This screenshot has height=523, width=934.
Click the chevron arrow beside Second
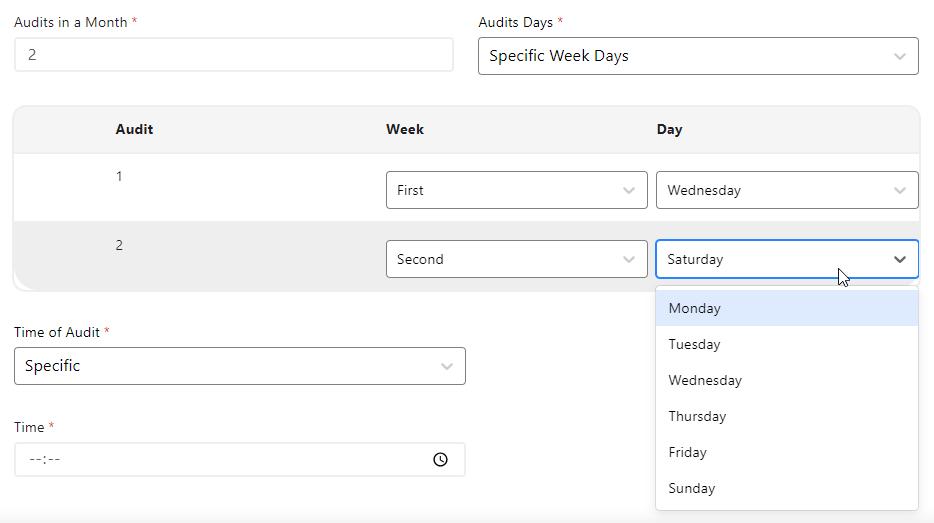[x=629, y=259]
